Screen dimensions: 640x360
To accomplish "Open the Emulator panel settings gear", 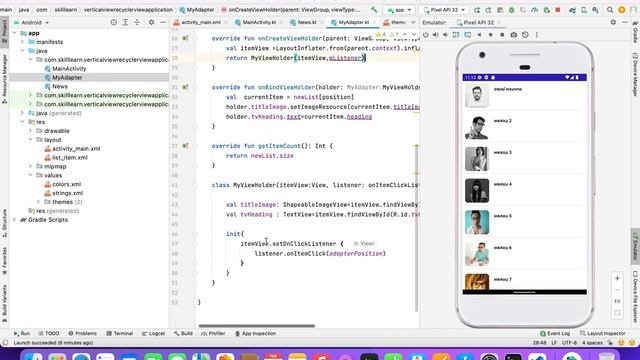I will [613, 22].
